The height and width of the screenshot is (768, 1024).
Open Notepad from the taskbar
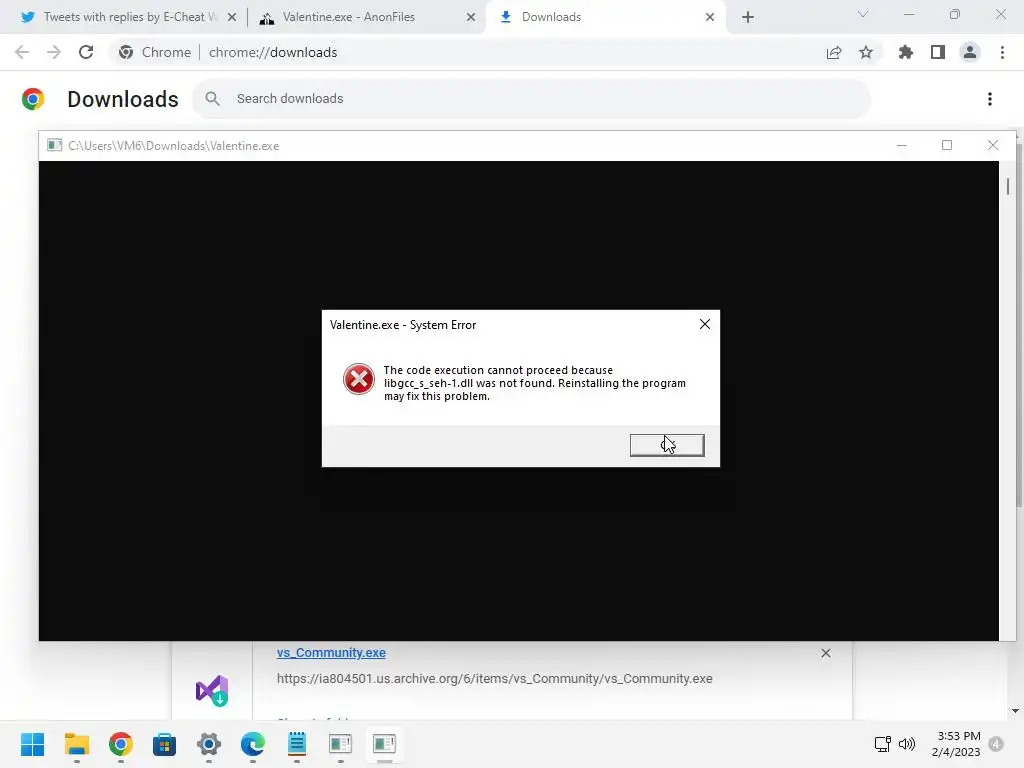[296, 744]
